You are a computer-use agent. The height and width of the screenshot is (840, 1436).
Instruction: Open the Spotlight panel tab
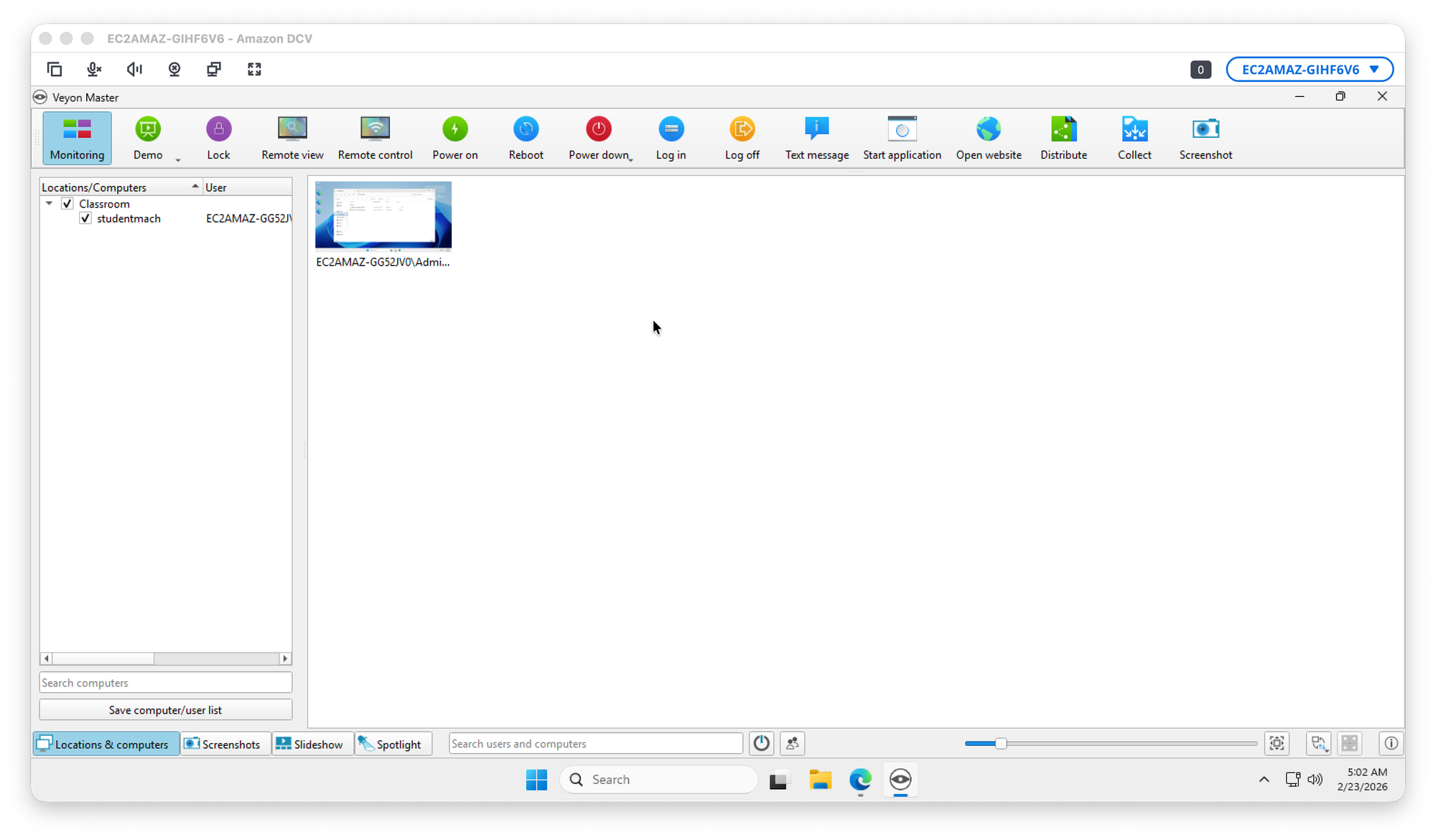pyautogui.click(x=391, y=744)
